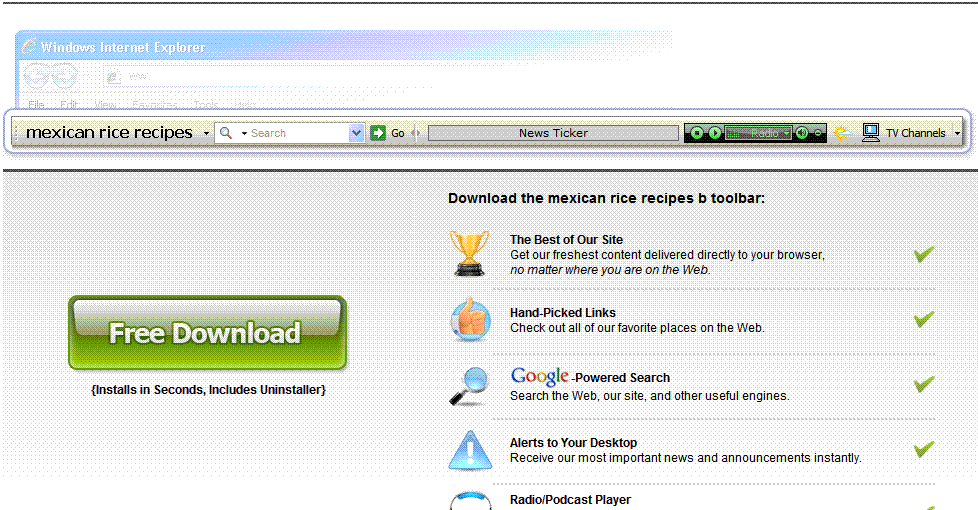Stop the radio player
Viewport: 978px width, 510px height.
point(697,133)
